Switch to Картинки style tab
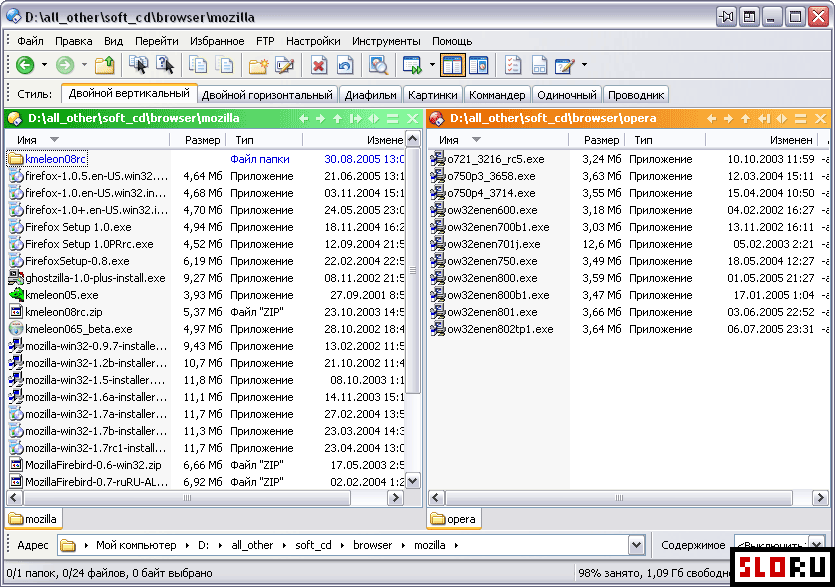Screen dimensions: 835x587 (433, 95)
